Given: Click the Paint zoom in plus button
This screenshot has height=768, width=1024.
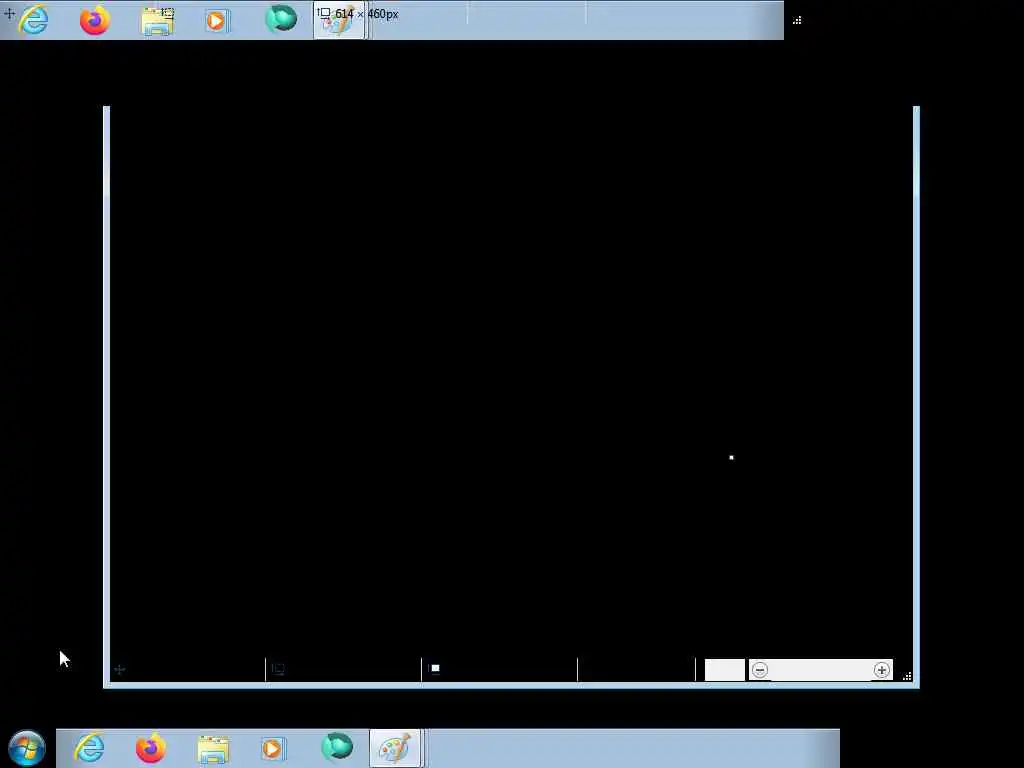Looking at the screenshot, I should click(882, 670).
